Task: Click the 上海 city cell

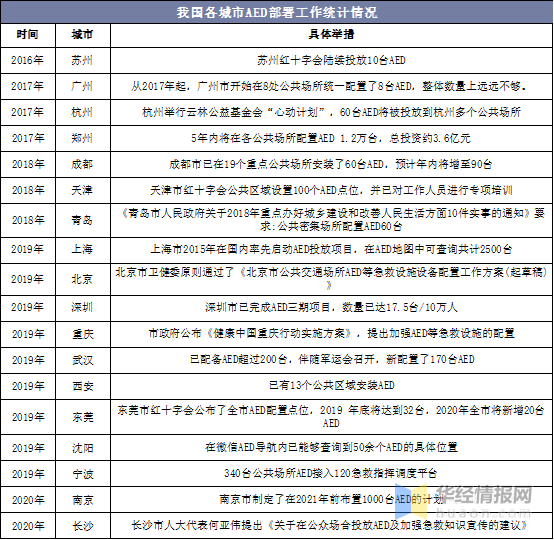Action: pos(82,250)
